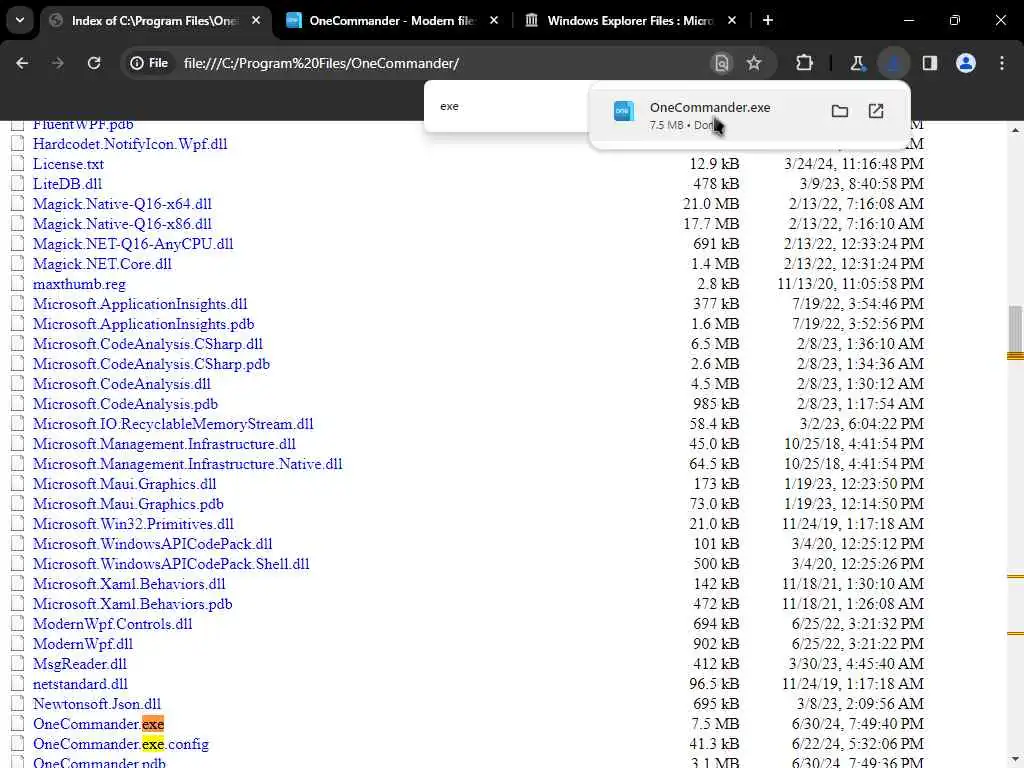This screenshot has width=1024, height=768.
Task: Open Microsoft.ApplicationInsights.pdb link
Action: click(x=144, y=324)
